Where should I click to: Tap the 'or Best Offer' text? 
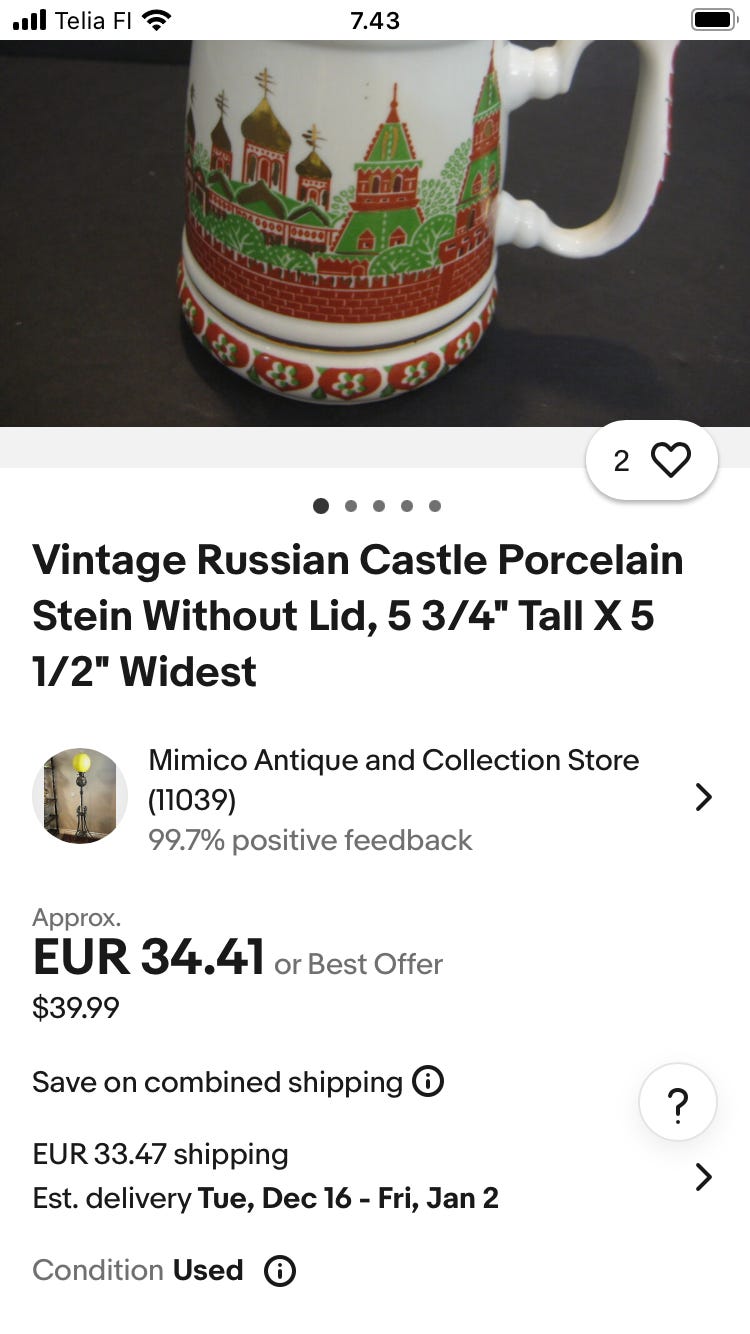[358, 964]
